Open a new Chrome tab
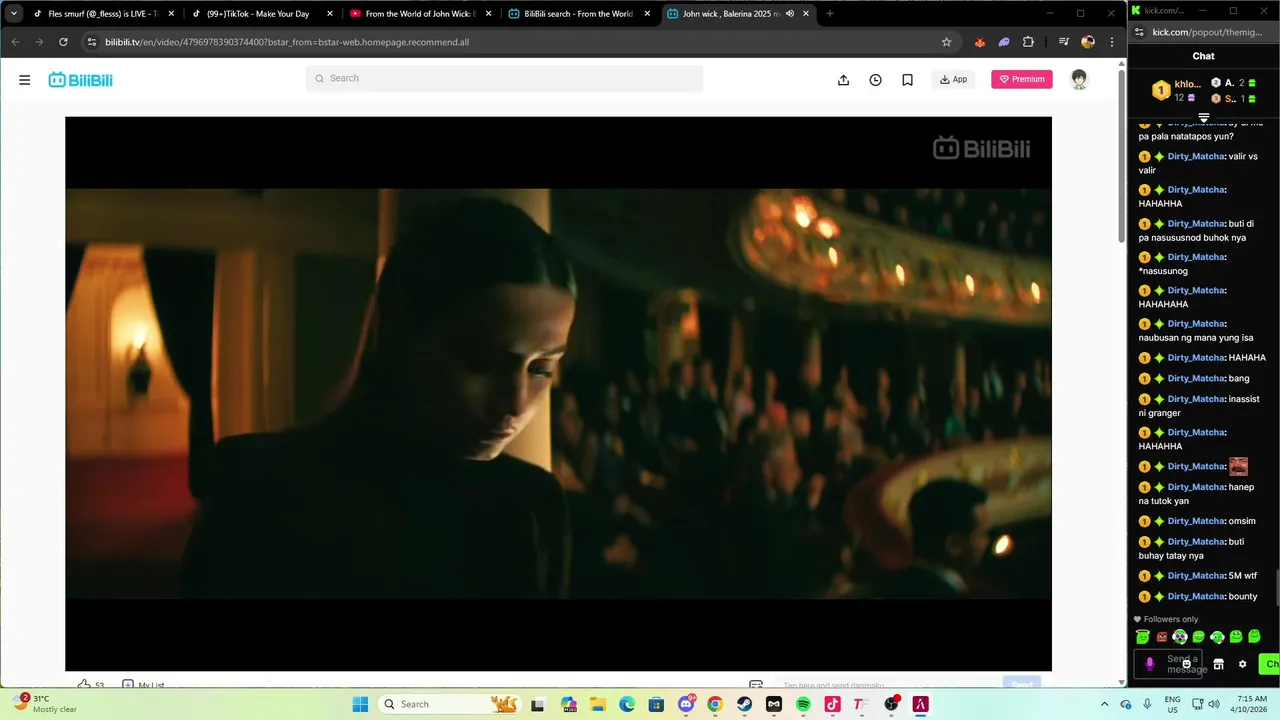 829,14
